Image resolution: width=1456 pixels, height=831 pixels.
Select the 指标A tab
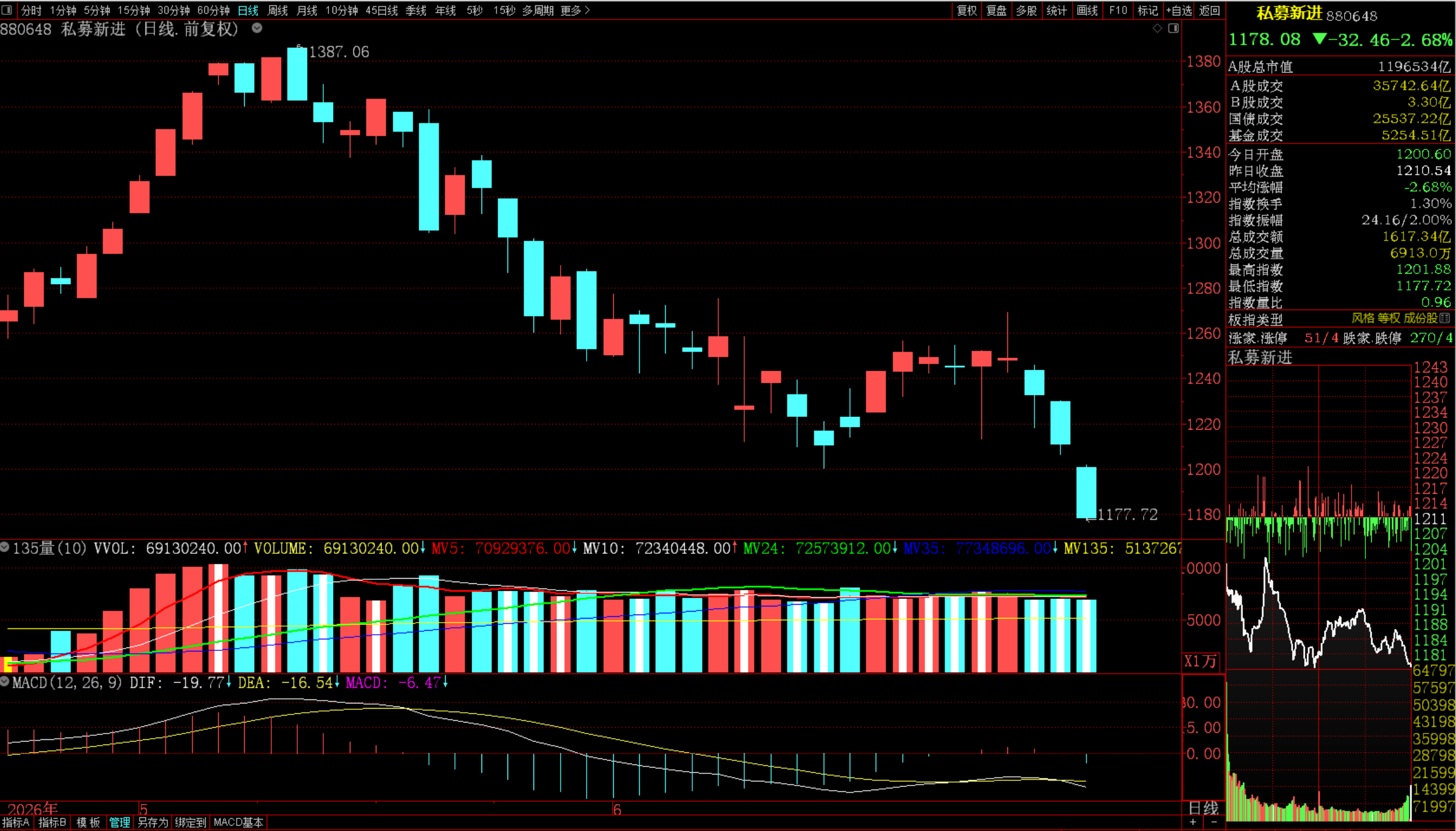coord(16,822)
